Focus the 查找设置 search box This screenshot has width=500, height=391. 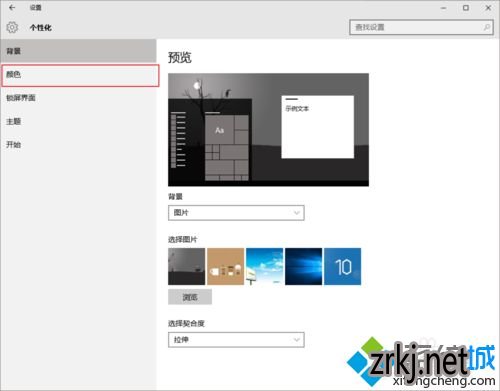[422, 27]
